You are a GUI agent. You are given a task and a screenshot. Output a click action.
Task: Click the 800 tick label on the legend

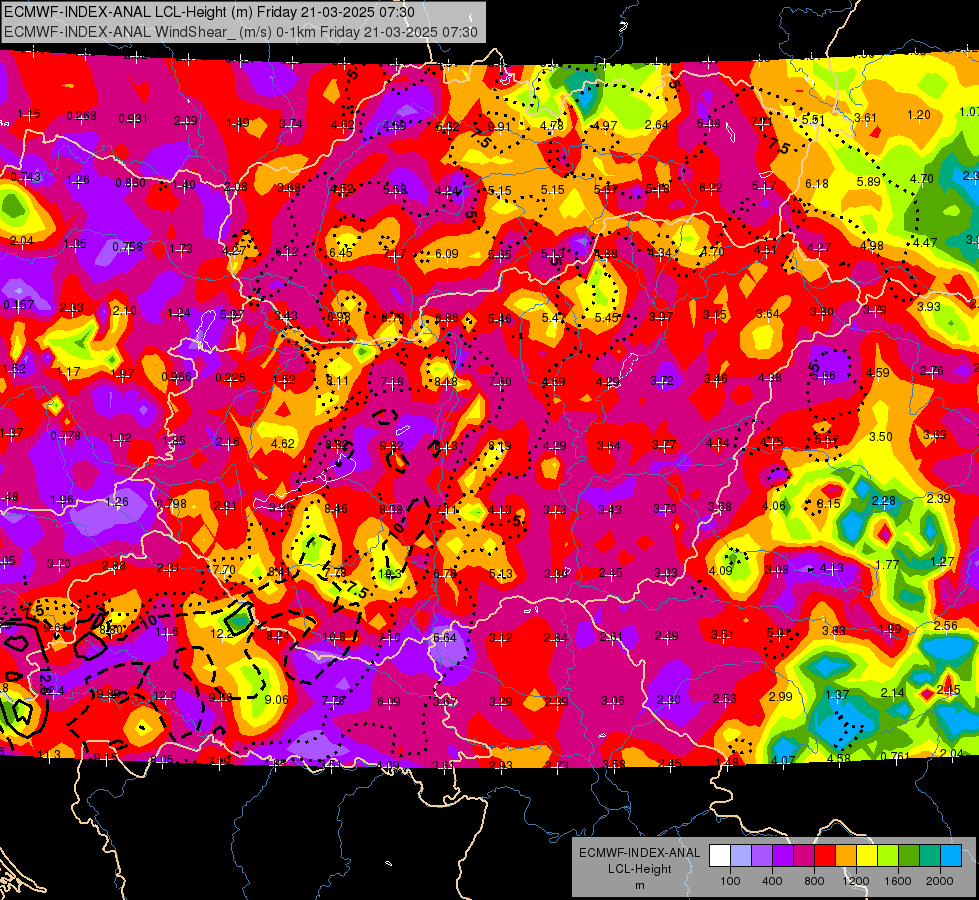pos(814,881)
